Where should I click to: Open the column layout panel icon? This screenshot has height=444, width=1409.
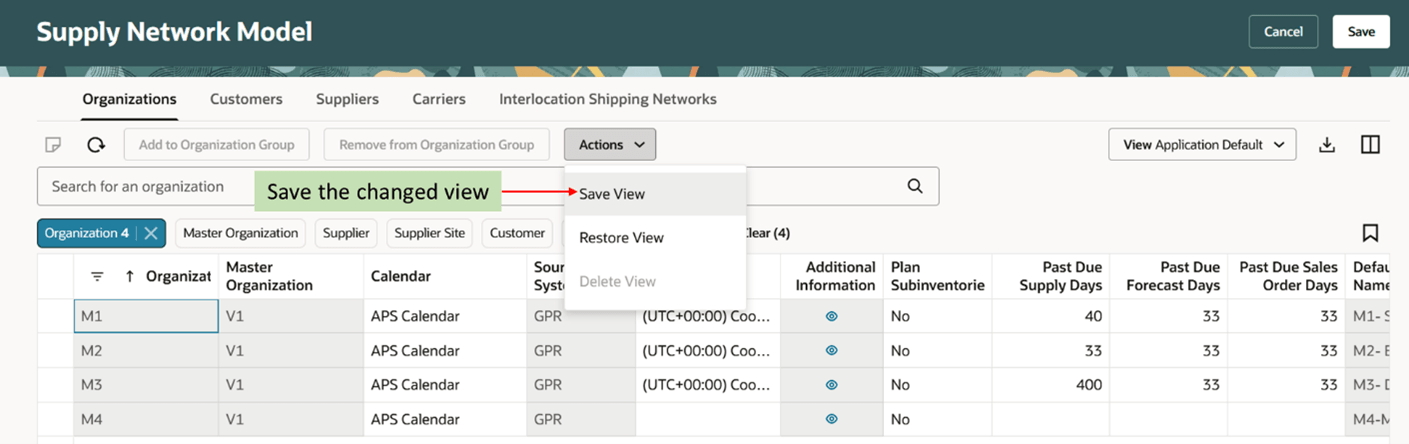click(1370, 145)
